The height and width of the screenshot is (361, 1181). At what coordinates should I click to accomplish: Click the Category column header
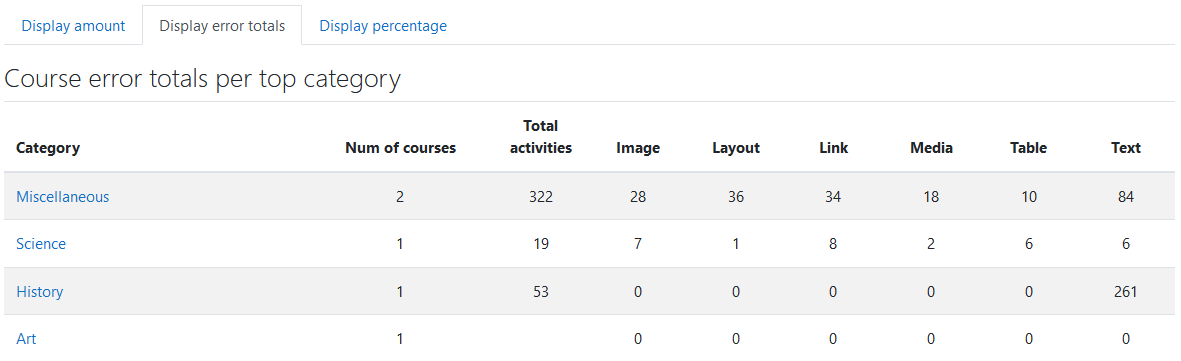[47, 148]
